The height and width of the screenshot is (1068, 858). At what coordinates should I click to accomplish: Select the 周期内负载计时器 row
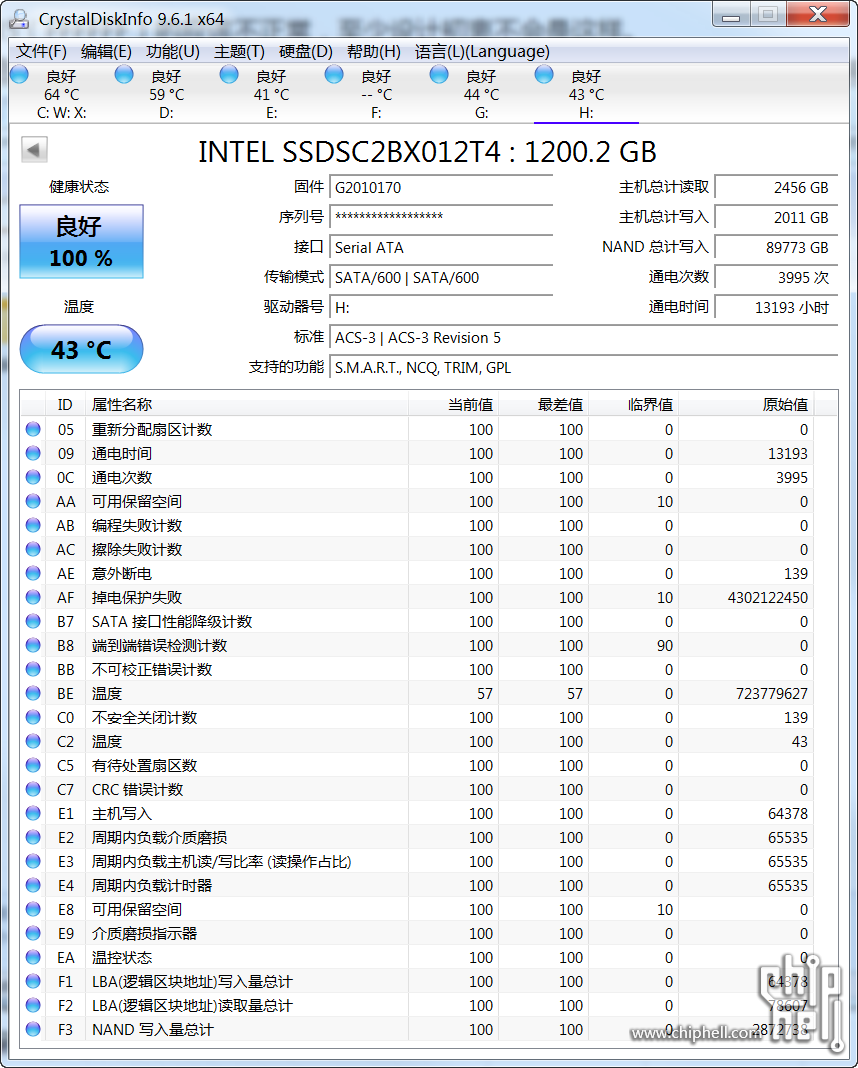[x=418, y=885]
